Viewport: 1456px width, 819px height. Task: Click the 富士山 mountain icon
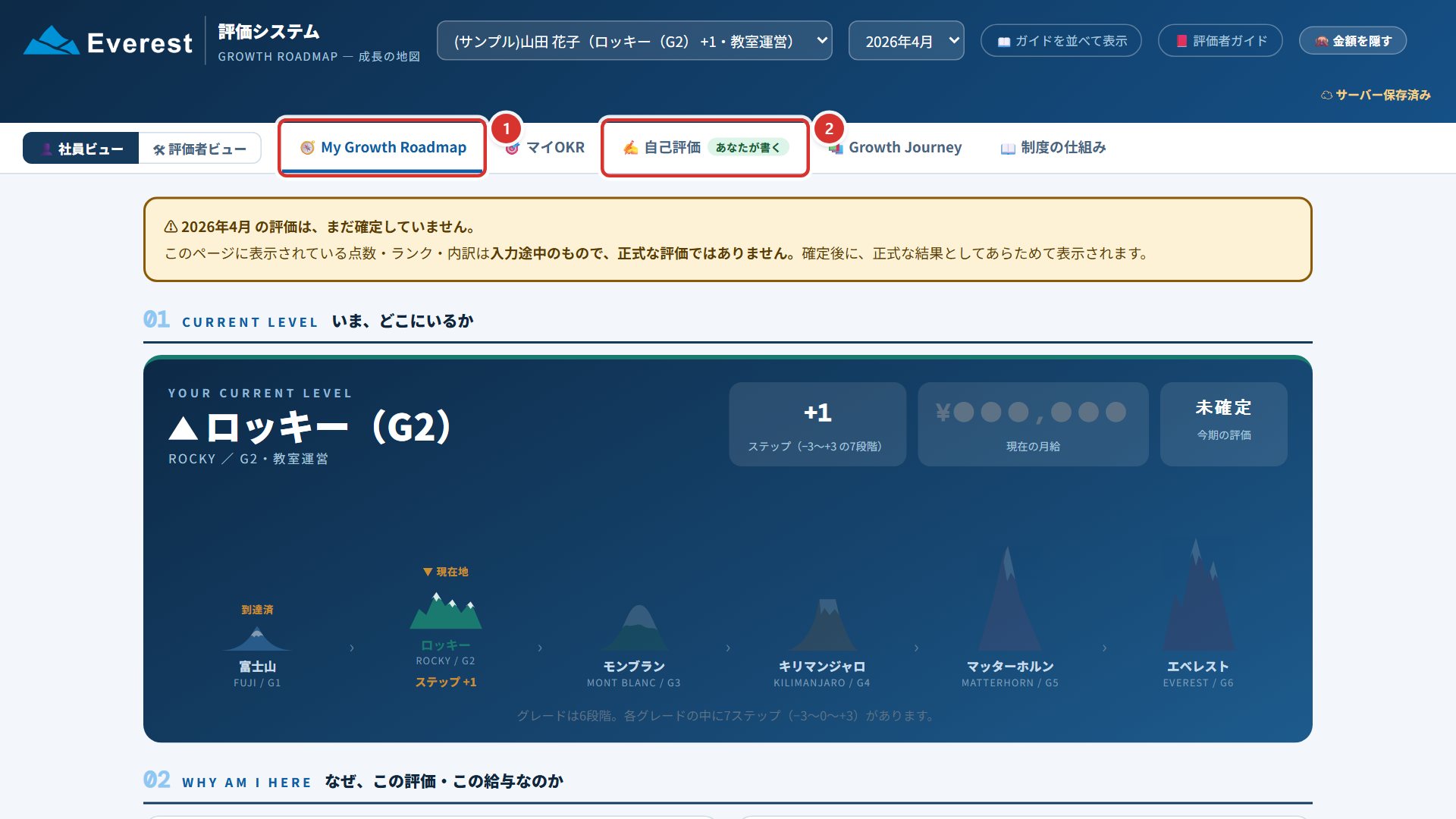(x=257, y=639)
